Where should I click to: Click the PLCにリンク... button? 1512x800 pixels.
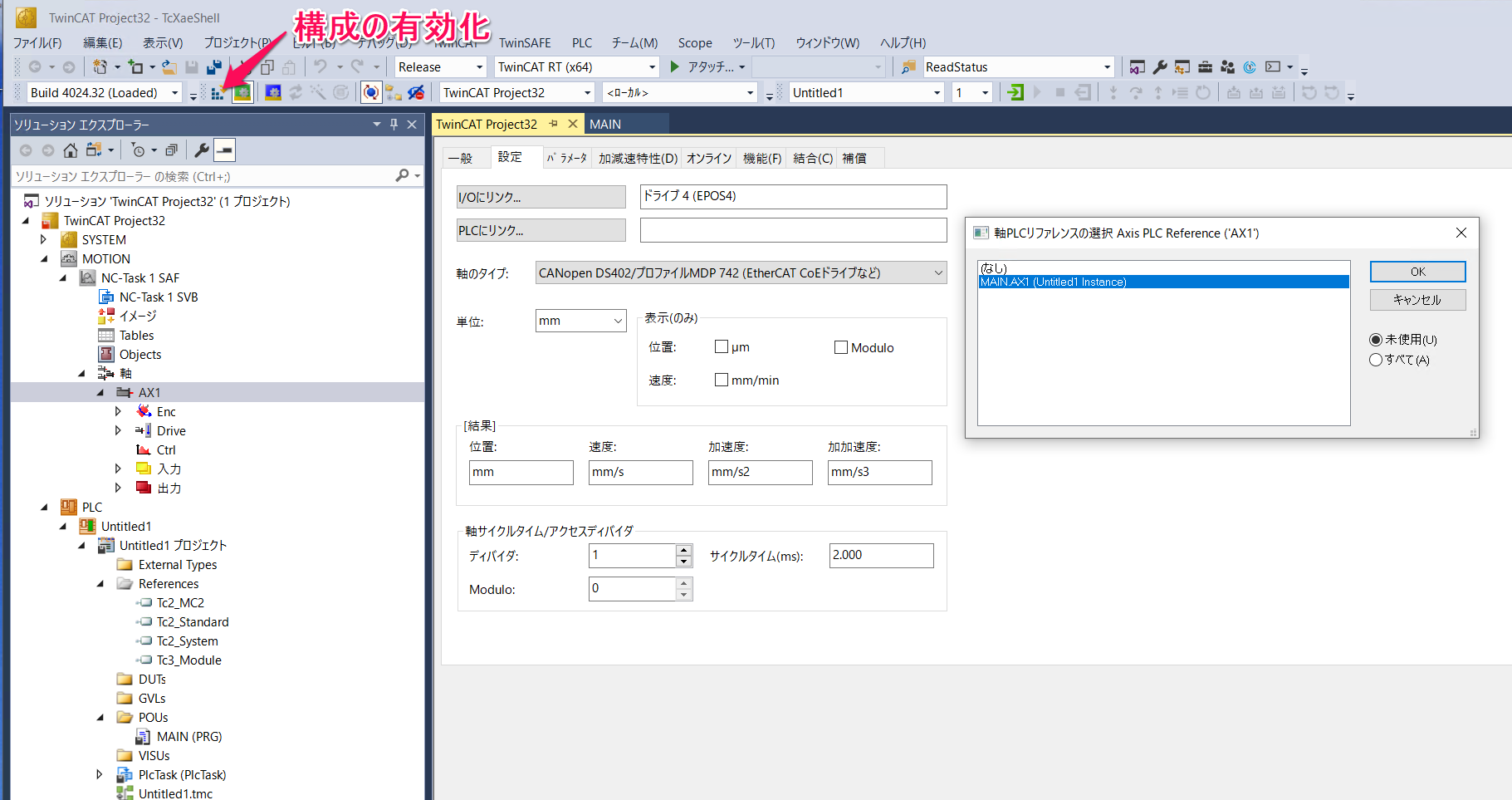[x=541, y=230]
